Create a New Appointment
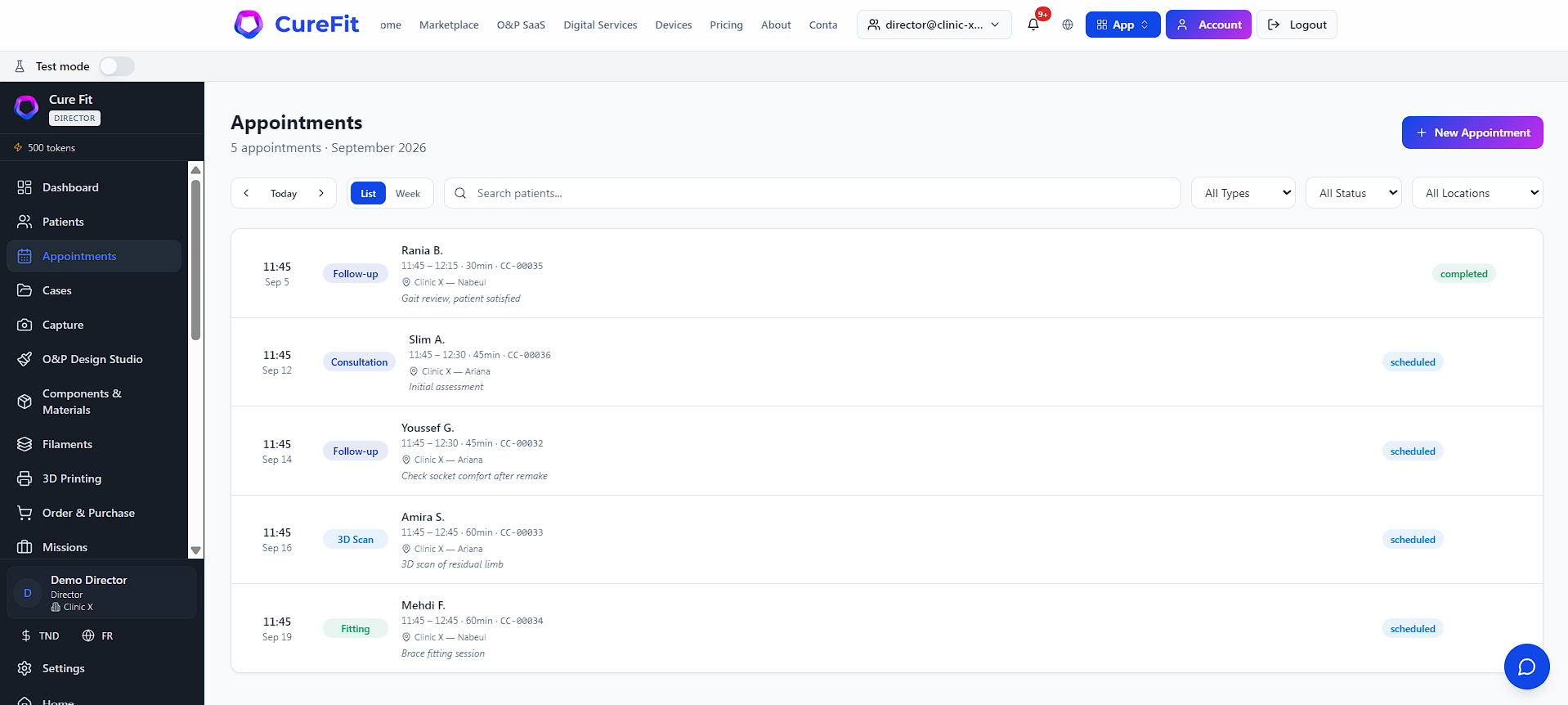 (1472, 132)
